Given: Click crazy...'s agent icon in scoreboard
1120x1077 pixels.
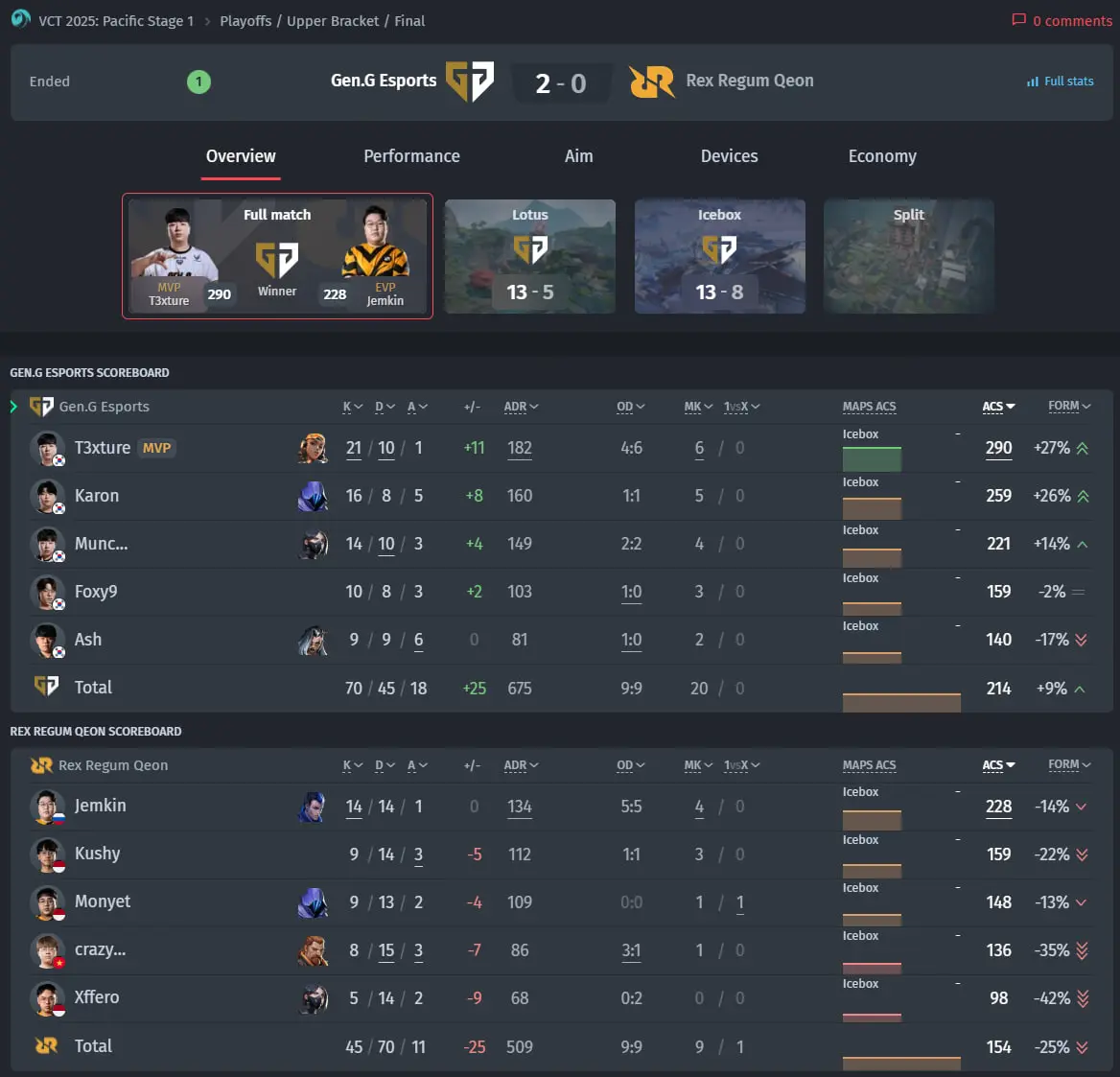Looking at the screenshot, I should click(x=313, y=949).
